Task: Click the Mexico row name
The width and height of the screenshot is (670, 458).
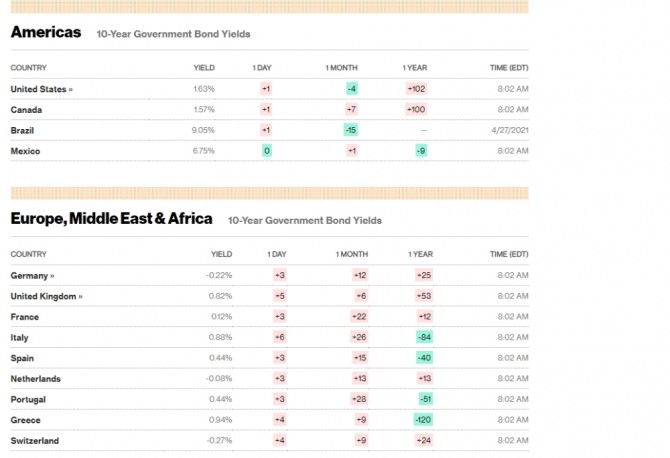Action: (25, 150)
